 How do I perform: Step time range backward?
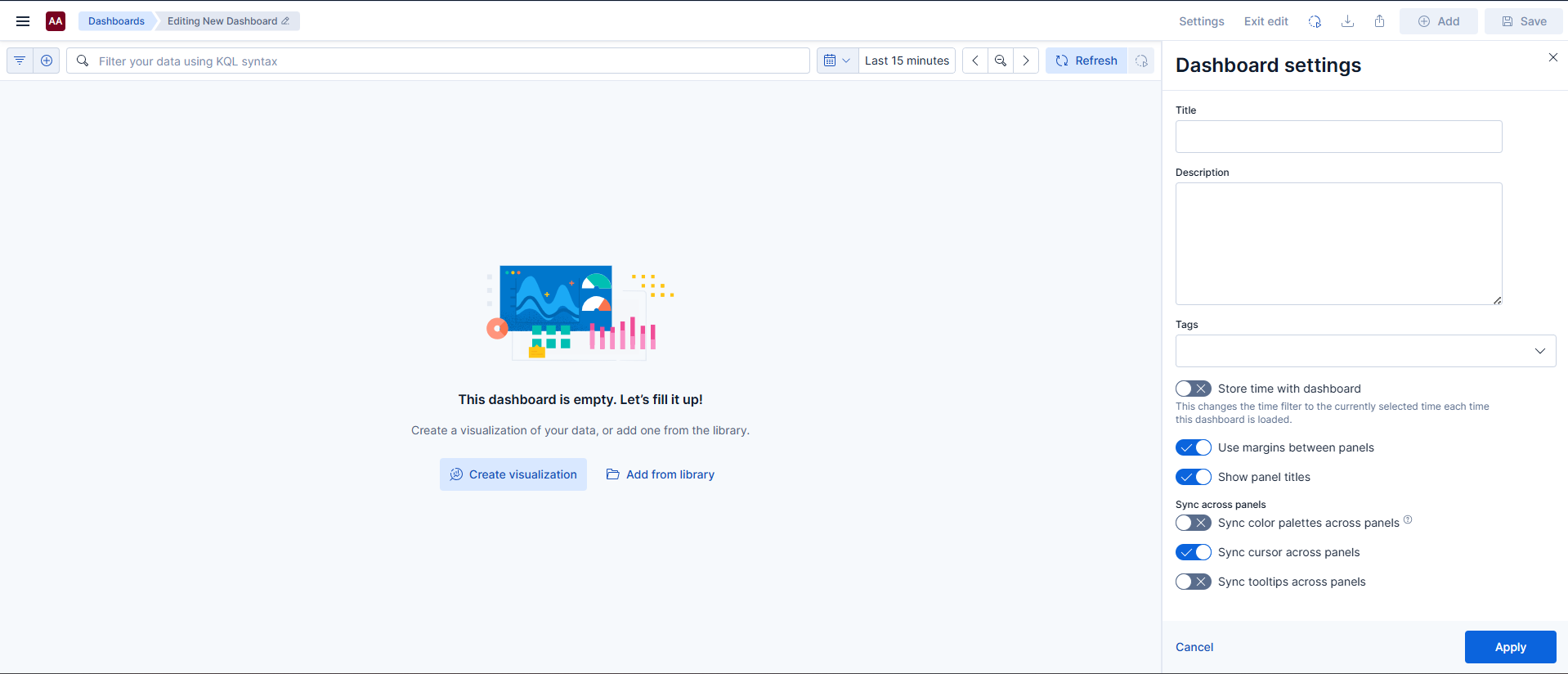(x=975, y=61)
